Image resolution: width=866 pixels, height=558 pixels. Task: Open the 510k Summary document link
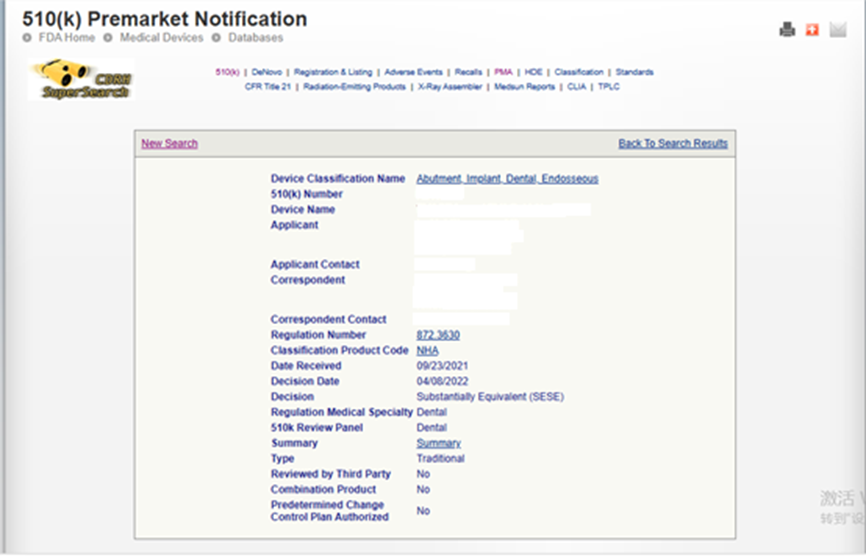point(438,443)
